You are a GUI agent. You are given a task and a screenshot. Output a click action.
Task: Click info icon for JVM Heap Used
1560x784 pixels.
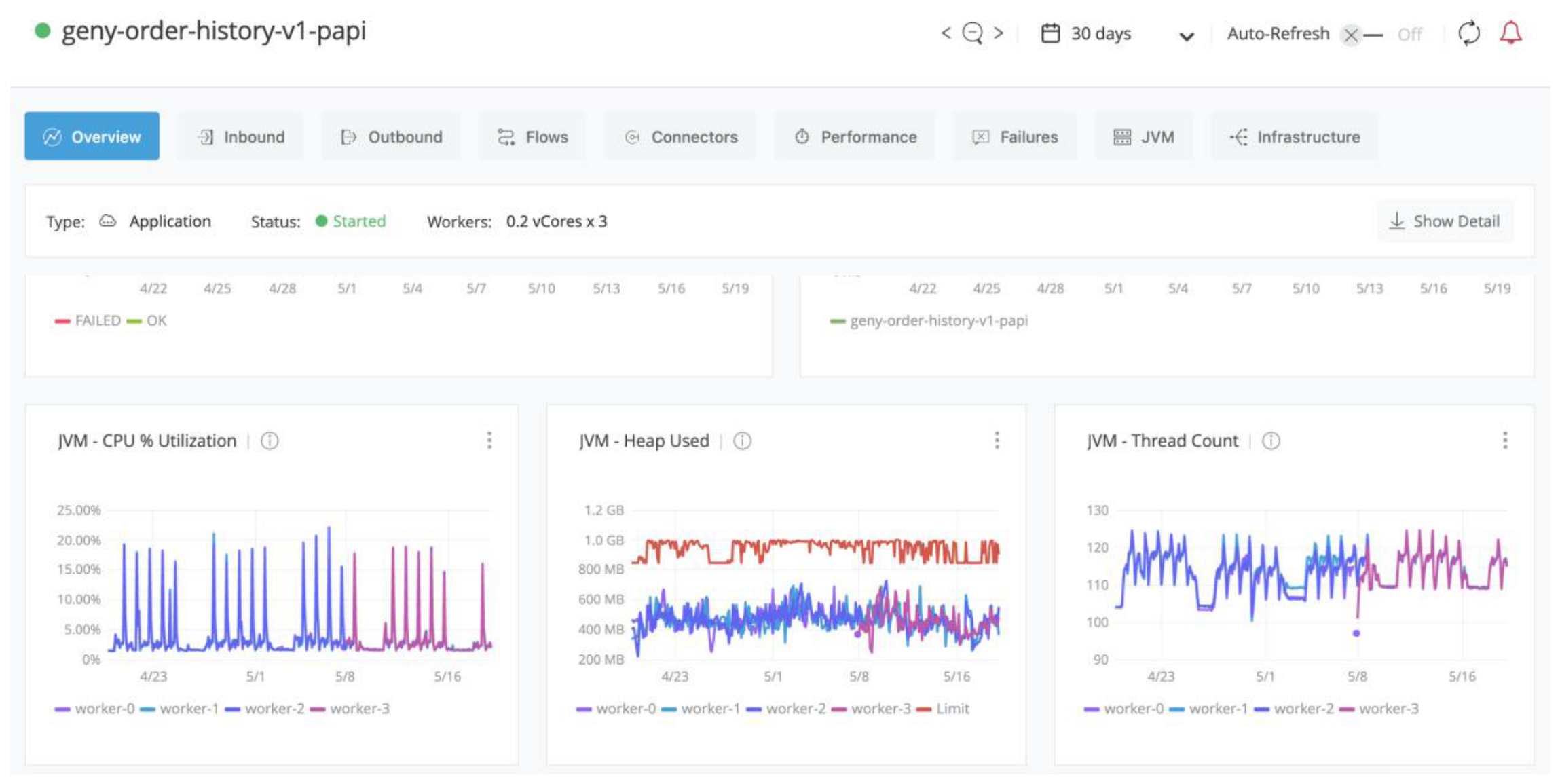[x=742, y=441]
